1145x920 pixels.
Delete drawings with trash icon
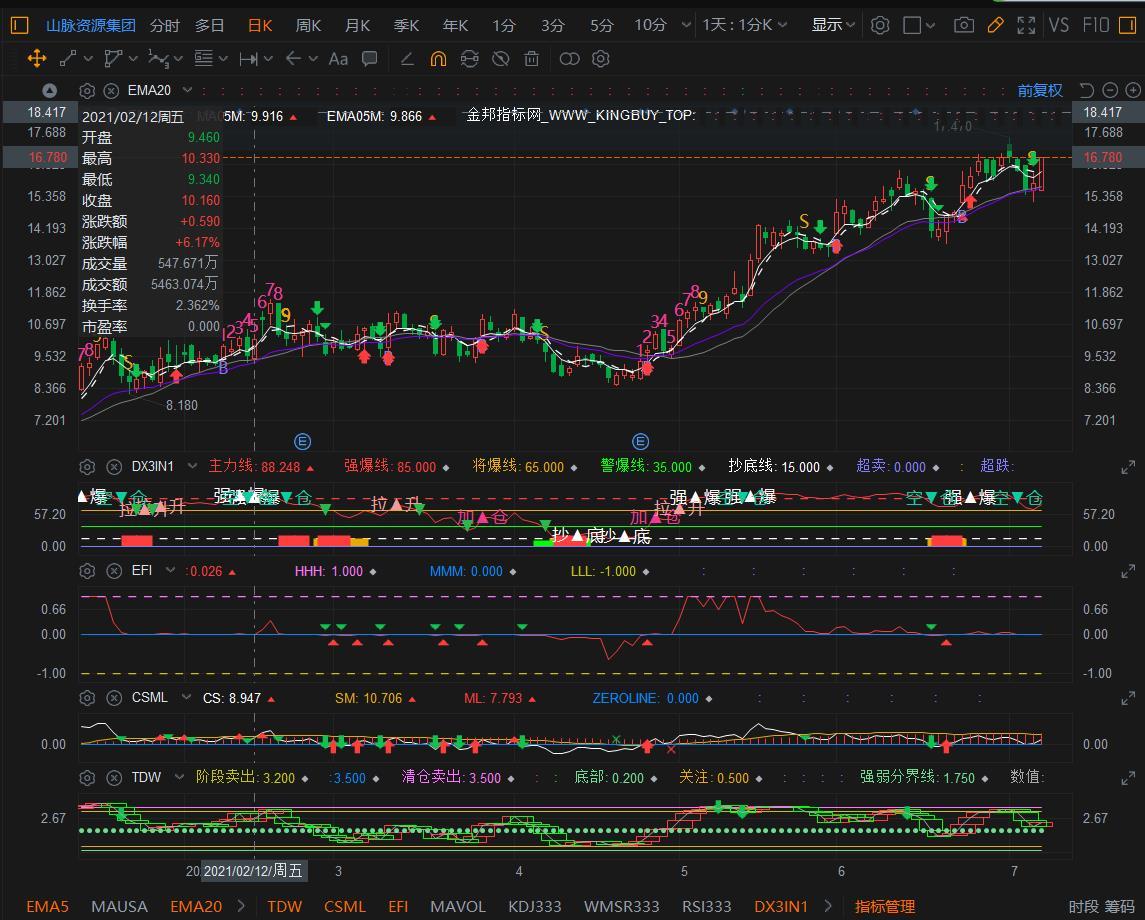tap(532, 58)
